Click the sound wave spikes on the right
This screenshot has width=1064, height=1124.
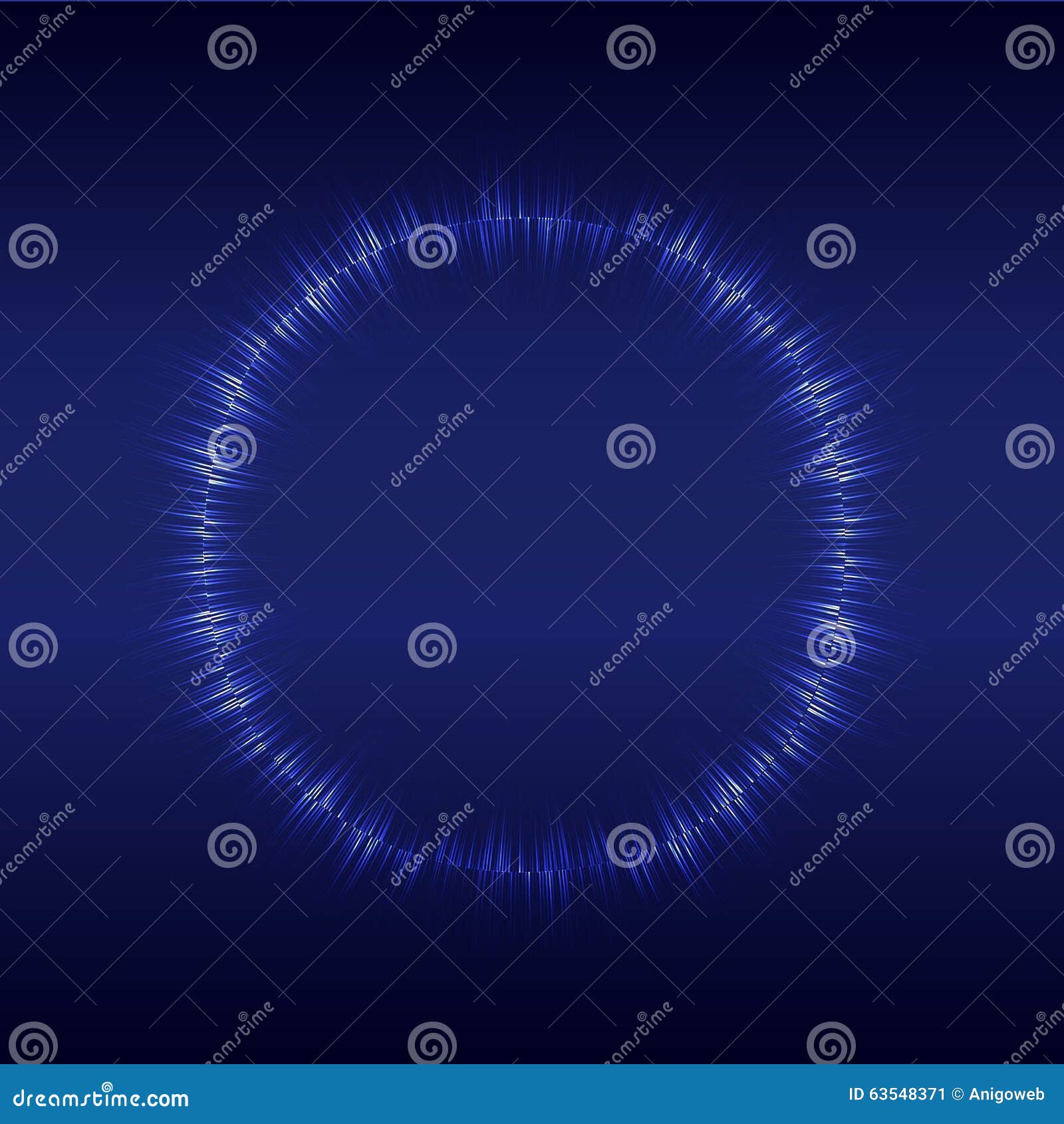pos(845,565)
